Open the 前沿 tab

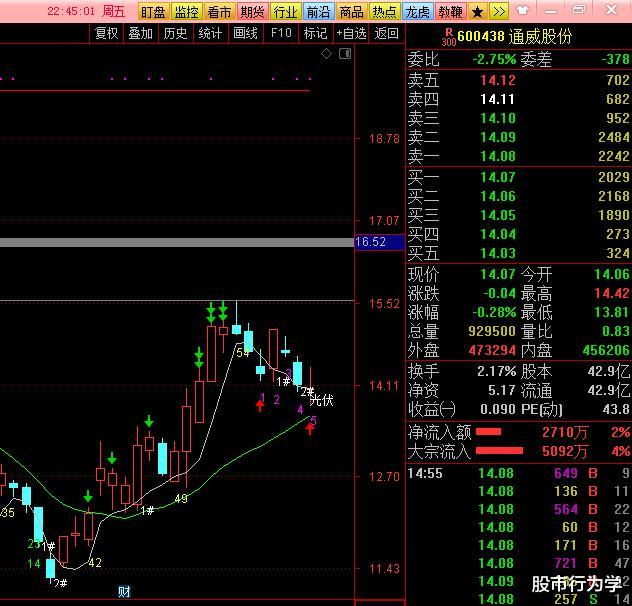[x=318, y=12]
